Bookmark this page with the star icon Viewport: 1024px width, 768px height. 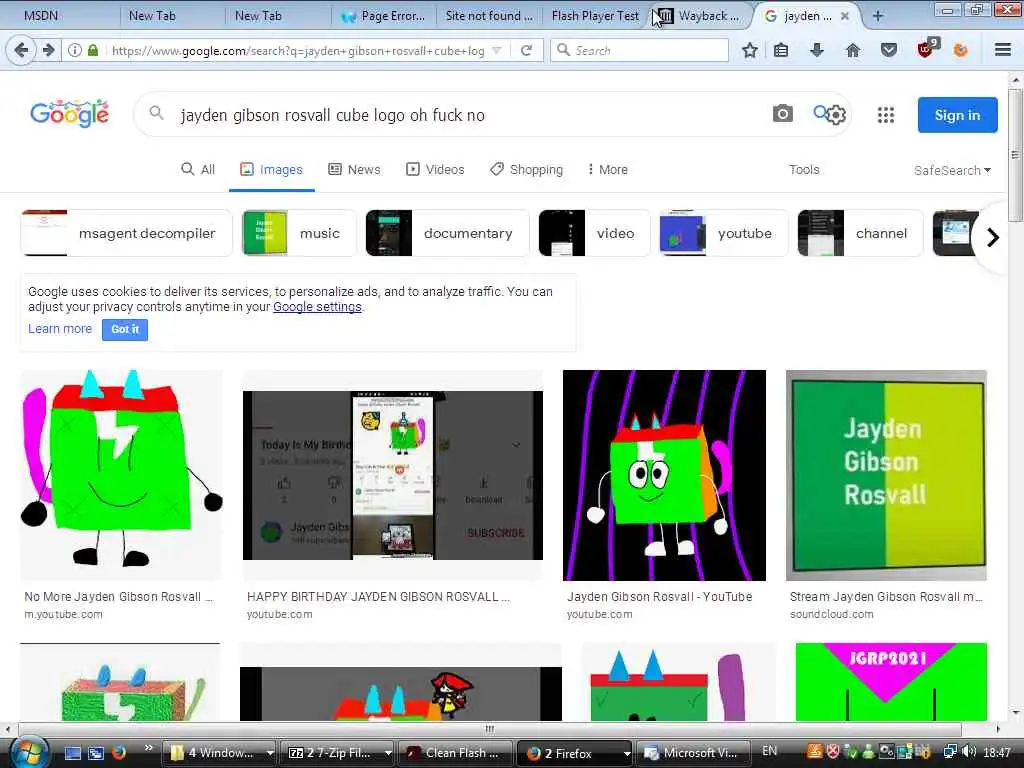click(x=750, y=50)
